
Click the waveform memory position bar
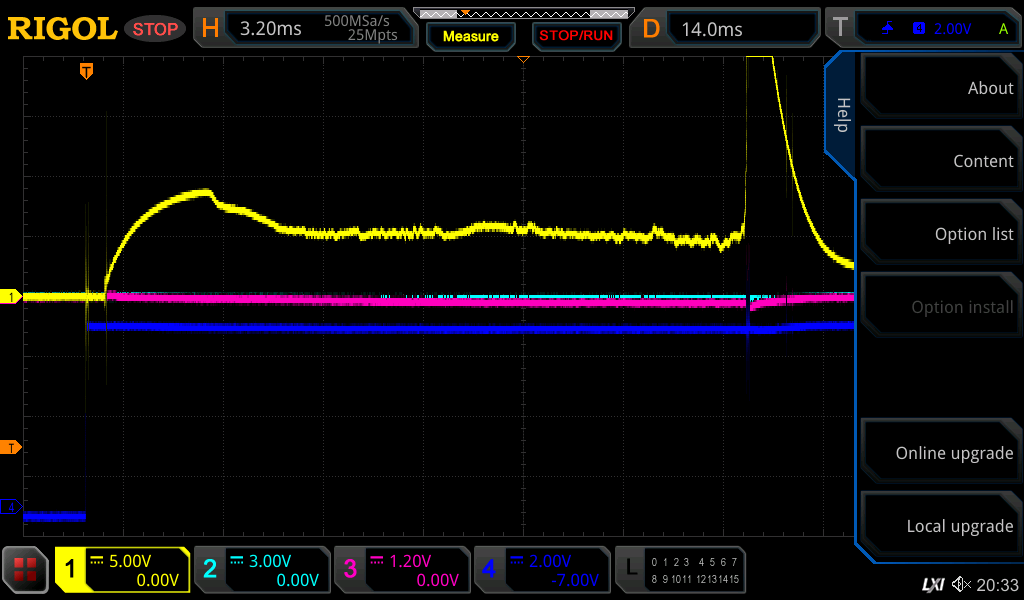[x=522, y=14]
